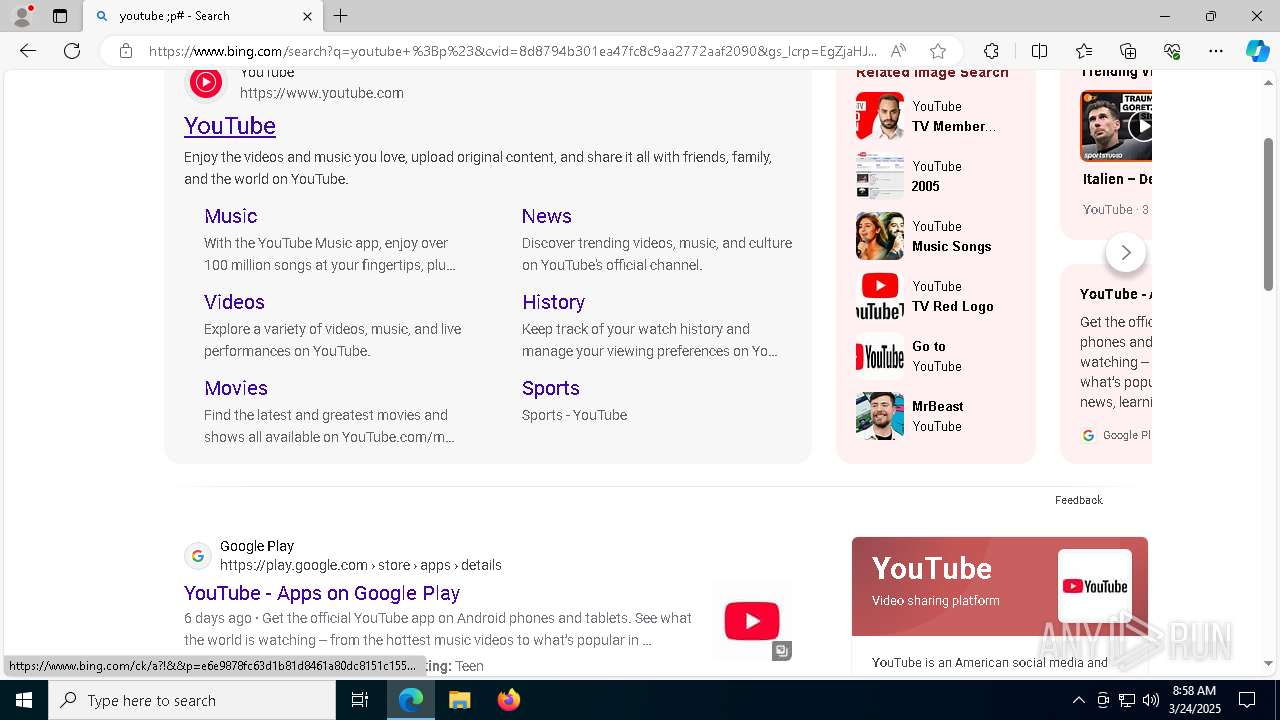1280x720 pixels.
Task: Open the Movies sitelink
Action: tap(236, 388)
